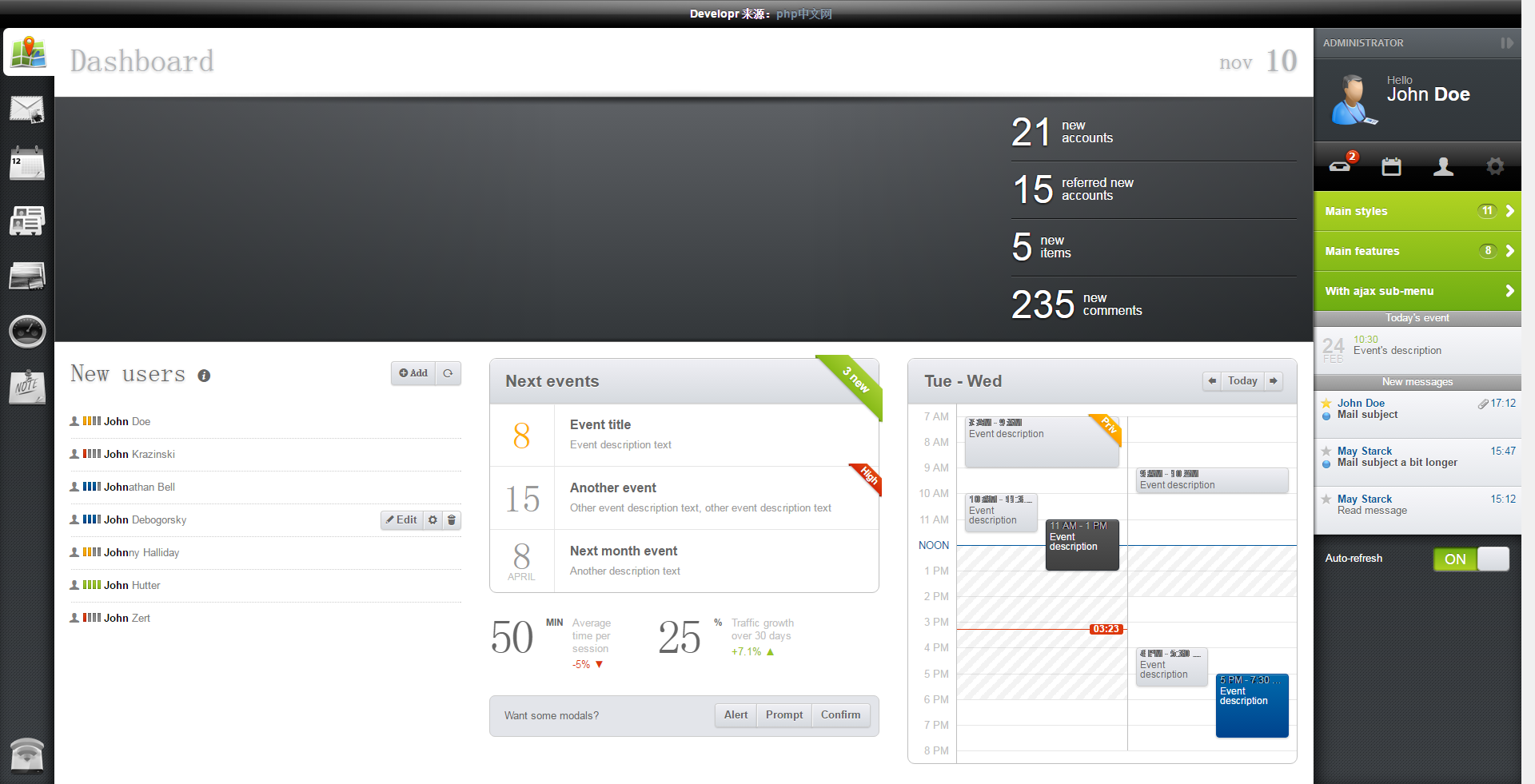Open the map dashboard icon in sidebar

point(28,53)
